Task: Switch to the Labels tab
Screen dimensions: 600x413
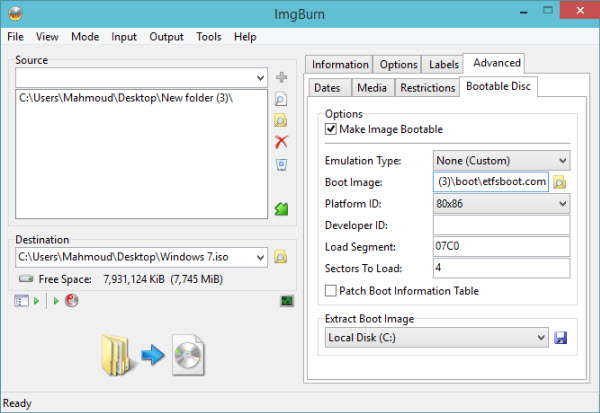Action: coord(443,64)
